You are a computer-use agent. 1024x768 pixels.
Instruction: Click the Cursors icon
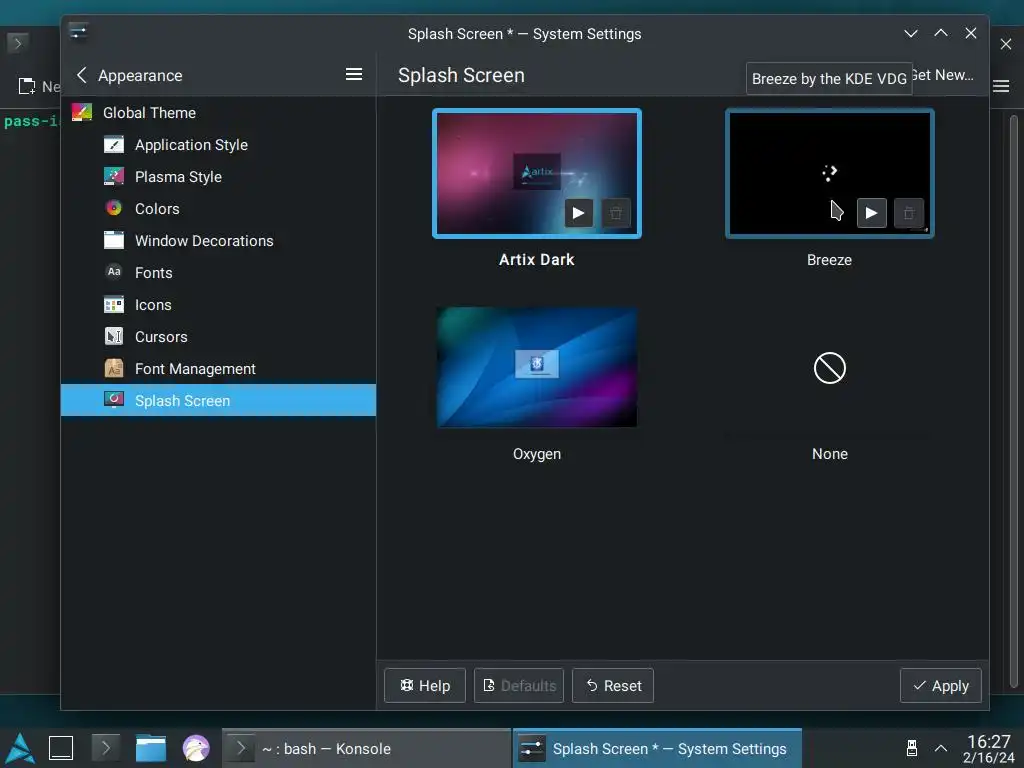tap(114, 336)
